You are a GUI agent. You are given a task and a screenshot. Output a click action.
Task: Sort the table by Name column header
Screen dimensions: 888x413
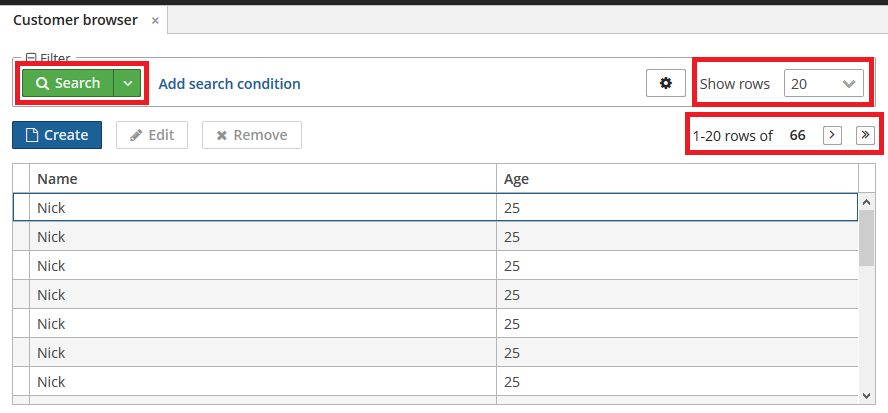click(263, 178)
